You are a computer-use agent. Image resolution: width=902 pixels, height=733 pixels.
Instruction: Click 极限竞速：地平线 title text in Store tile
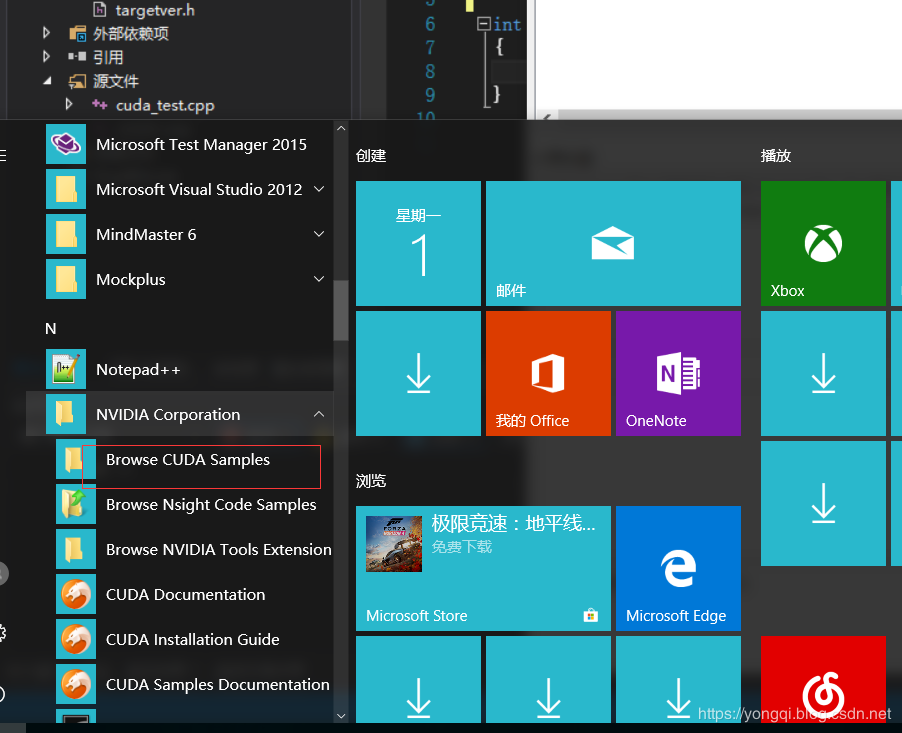point(513,523)
